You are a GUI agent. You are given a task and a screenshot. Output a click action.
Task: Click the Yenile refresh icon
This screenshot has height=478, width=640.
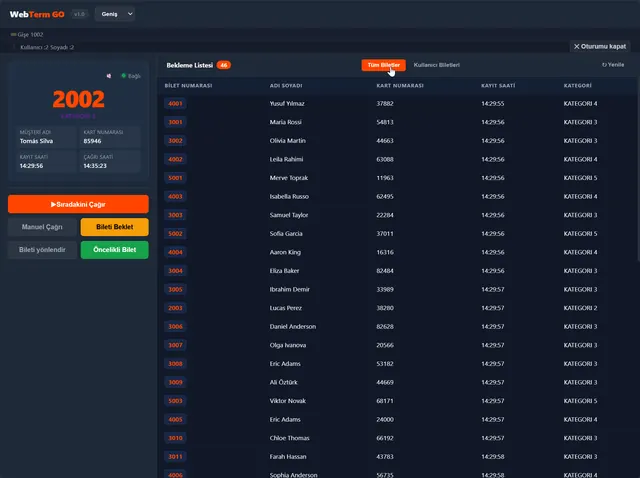[604, 65]
